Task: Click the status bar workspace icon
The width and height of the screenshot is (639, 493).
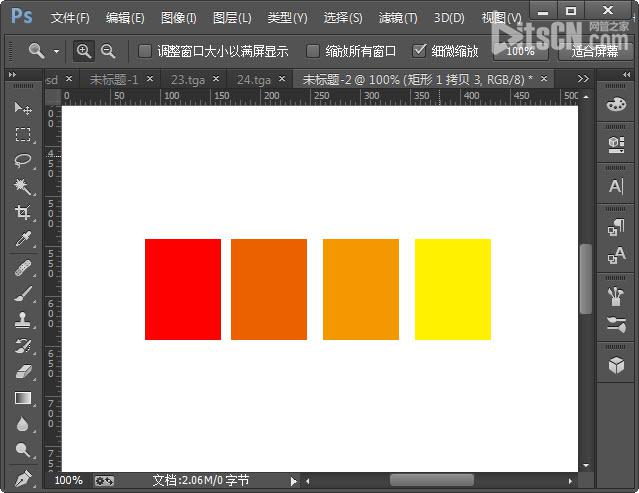Action: pos(104,481)
